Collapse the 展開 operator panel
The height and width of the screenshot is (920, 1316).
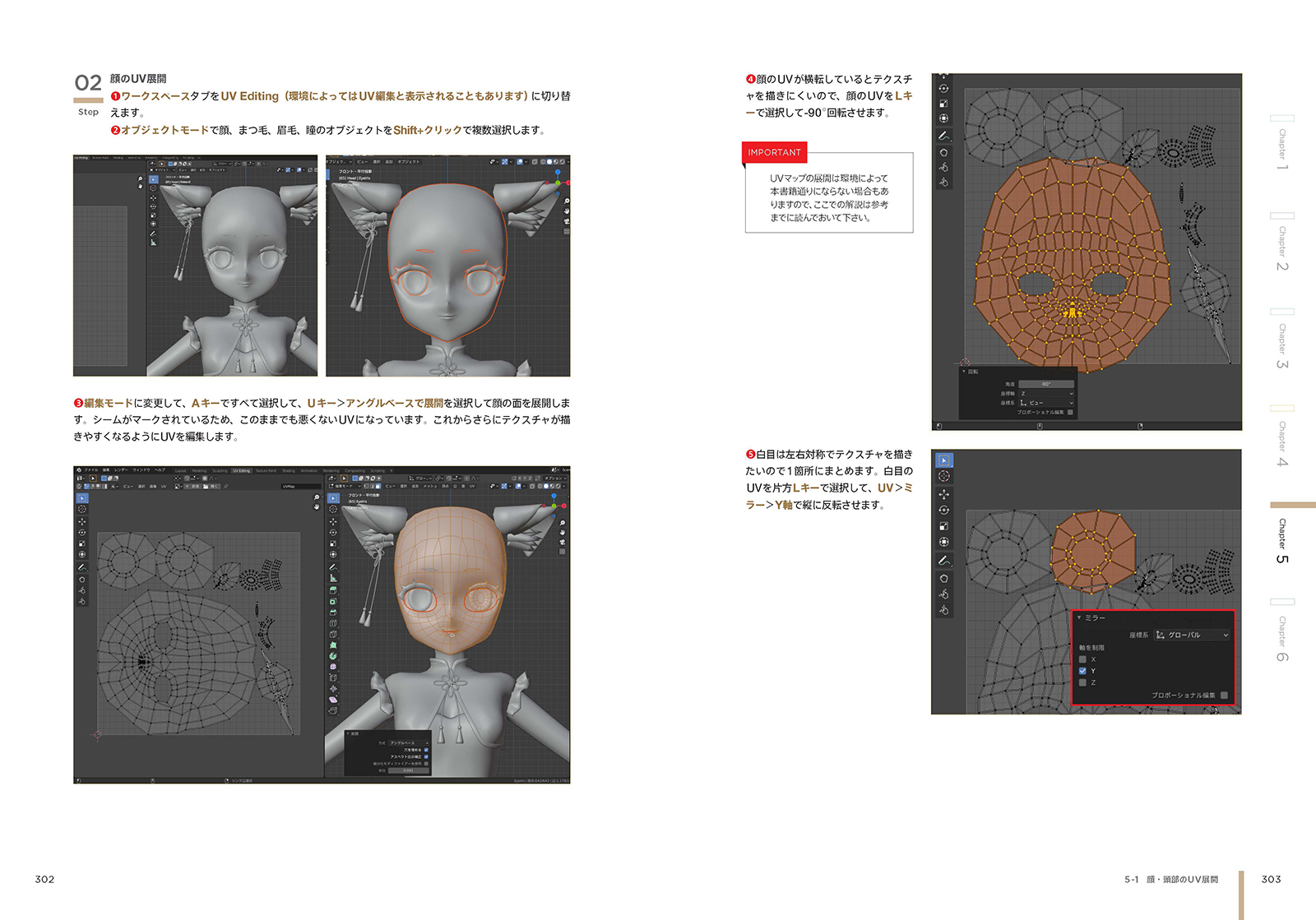(348, 733)
